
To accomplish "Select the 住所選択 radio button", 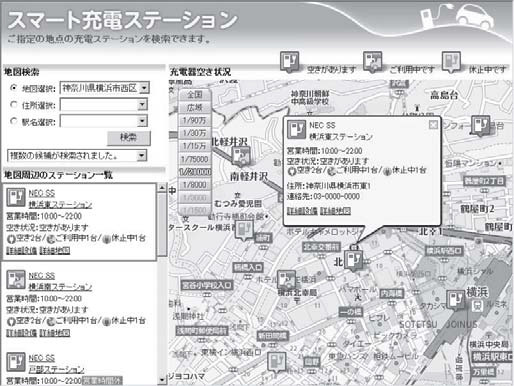I will [13, 105].
